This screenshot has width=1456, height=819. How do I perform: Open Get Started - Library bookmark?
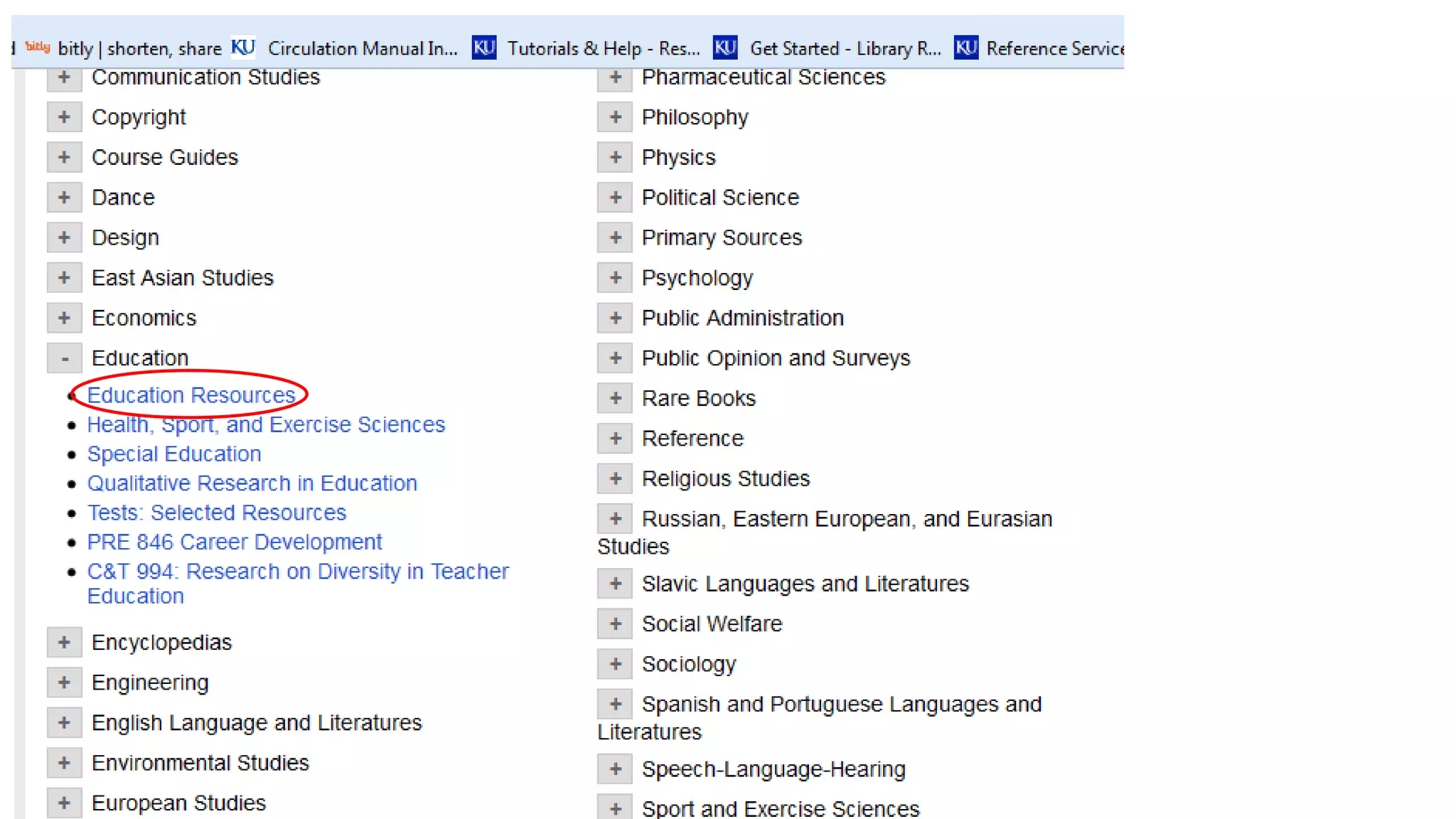coord(845,48)
